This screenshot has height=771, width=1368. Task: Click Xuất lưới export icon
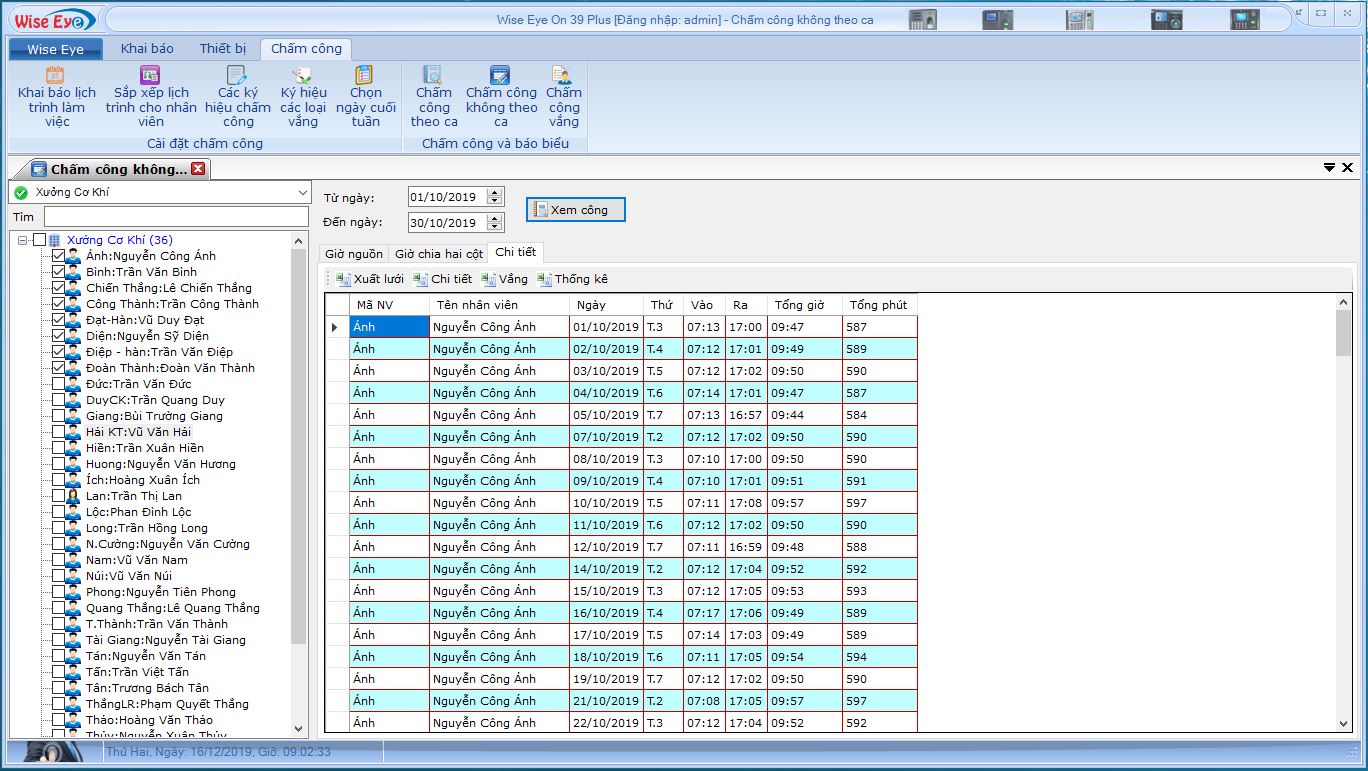(344, 280)
